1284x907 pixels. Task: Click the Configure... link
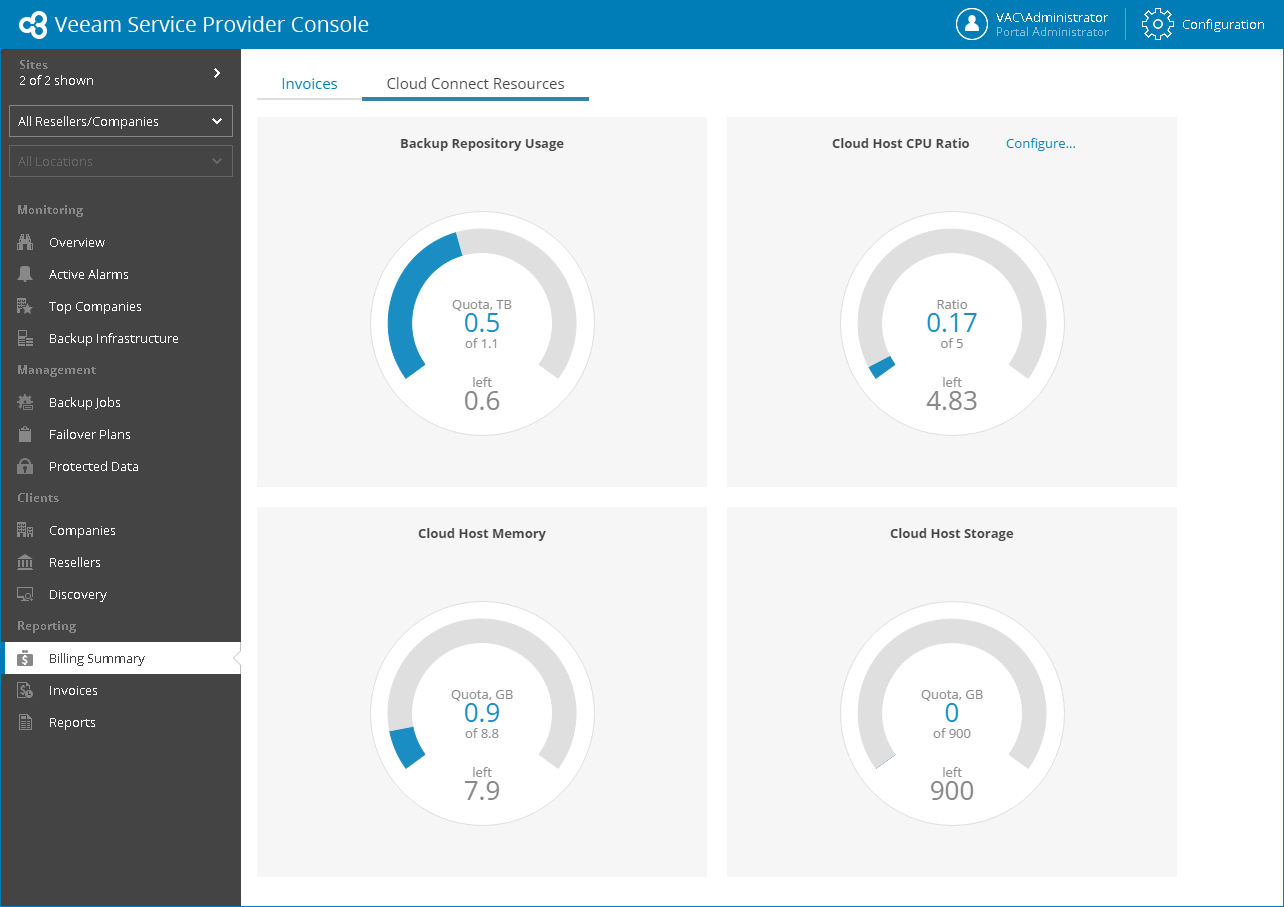1041,143
